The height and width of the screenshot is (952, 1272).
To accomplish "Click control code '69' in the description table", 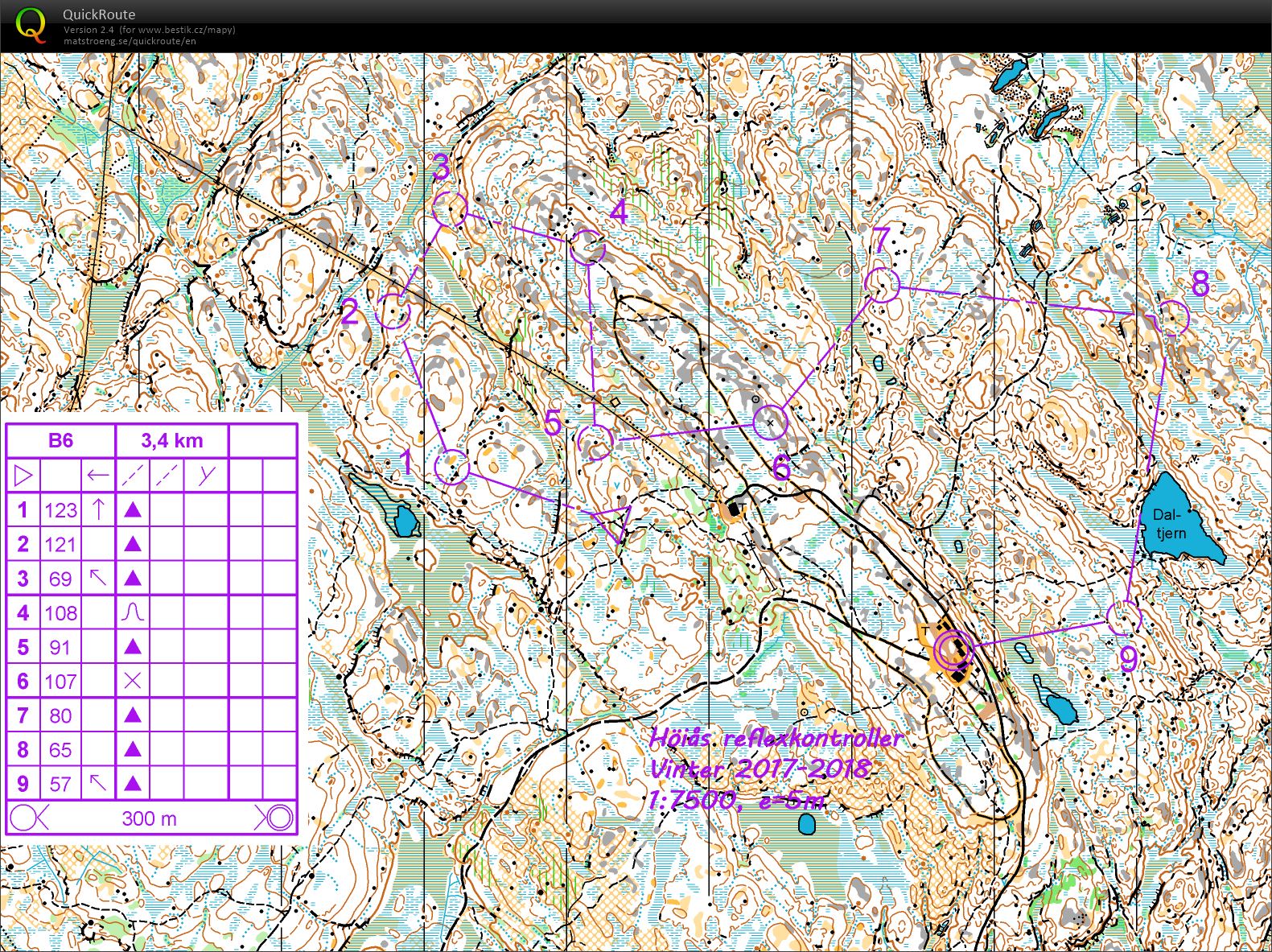I will 60,579.
